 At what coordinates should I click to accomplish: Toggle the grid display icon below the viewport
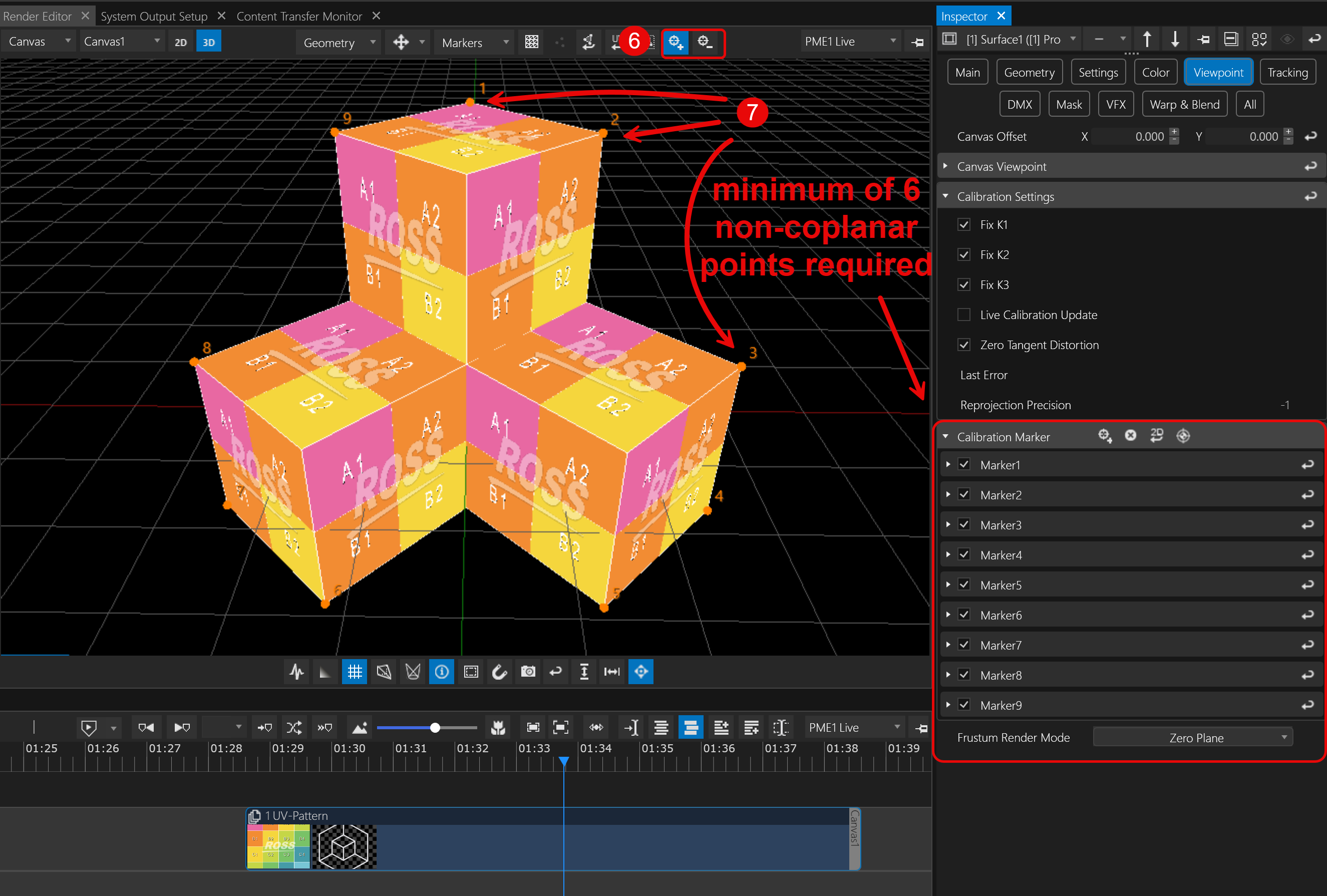pos(355,672)
